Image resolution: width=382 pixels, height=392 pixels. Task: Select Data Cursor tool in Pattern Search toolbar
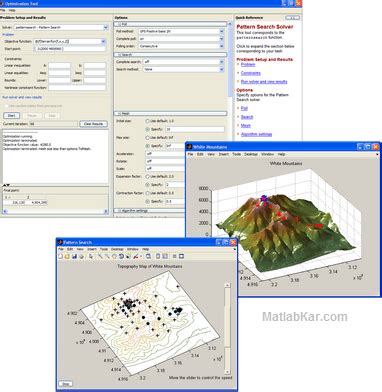[128, 256]
